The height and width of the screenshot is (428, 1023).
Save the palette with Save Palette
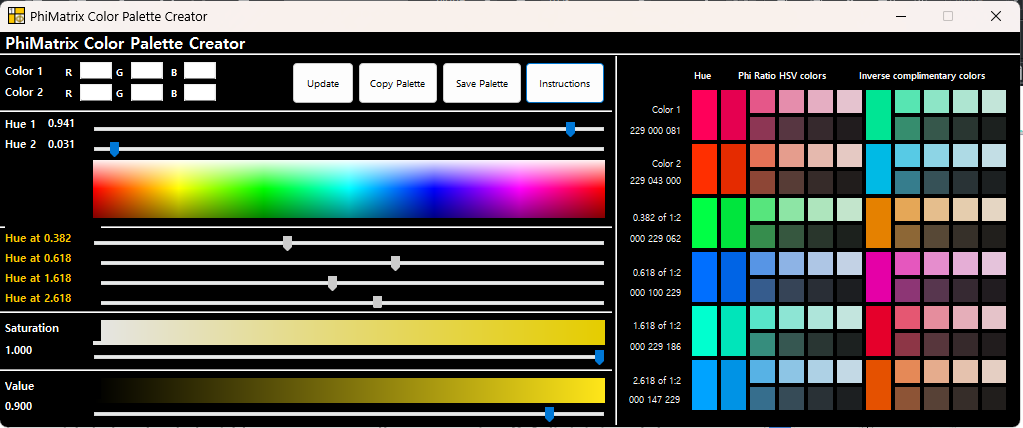481,84
